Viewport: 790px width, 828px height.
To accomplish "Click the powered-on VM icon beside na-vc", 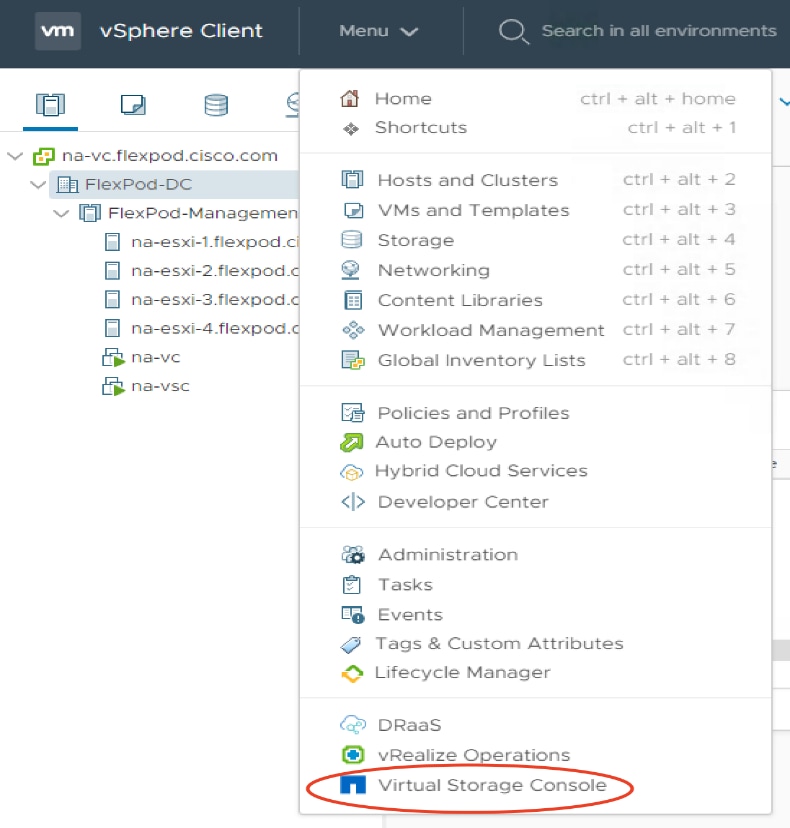I will pos(113,357).
